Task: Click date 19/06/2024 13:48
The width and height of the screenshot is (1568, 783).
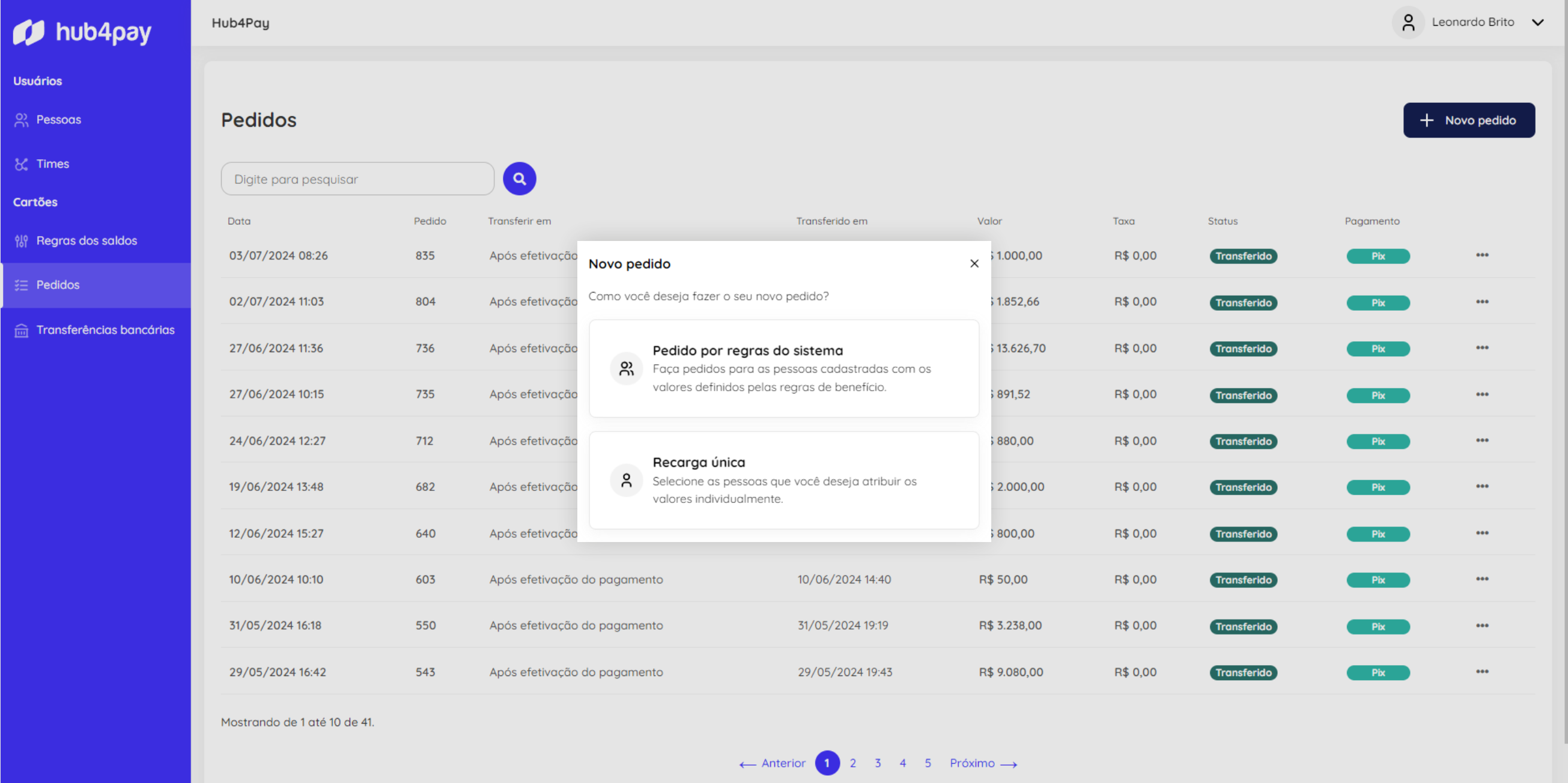Action: [x=276, y=487]
